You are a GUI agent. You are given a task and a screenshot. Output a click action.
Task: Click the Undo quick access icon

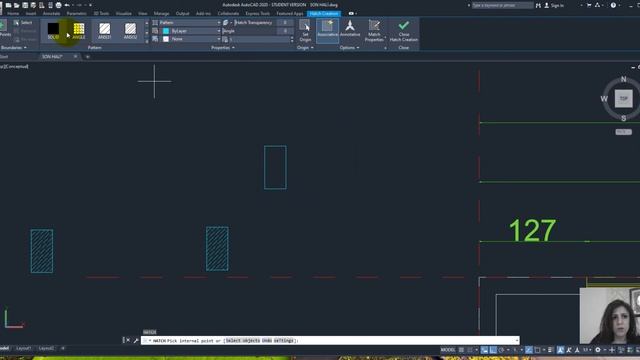(67, 5)
